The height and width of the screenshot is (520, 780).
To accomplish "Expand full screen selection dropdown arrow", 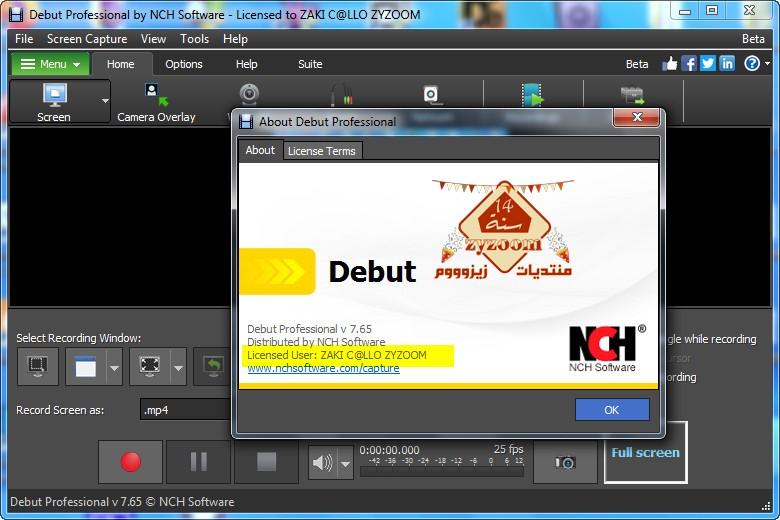I will click(x=178, y=368).
